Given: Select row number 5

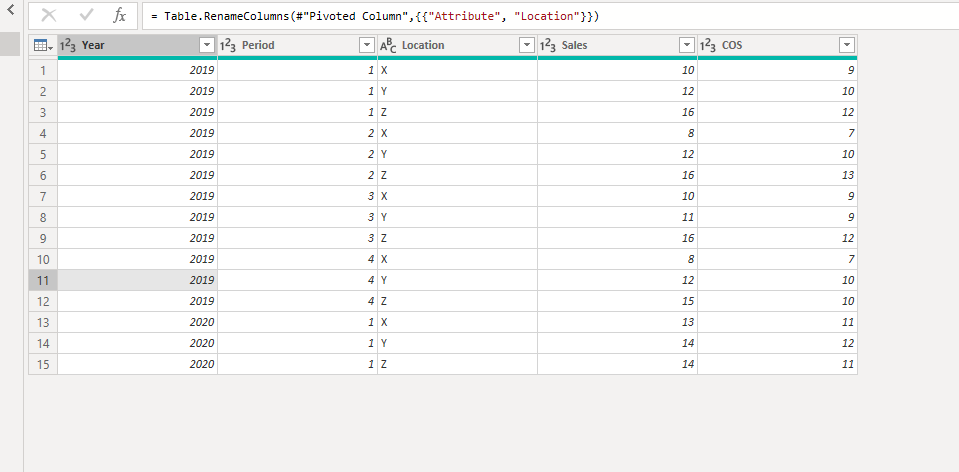Looking at the screenshot, I should pyautogui.click(x=43, y=154).
